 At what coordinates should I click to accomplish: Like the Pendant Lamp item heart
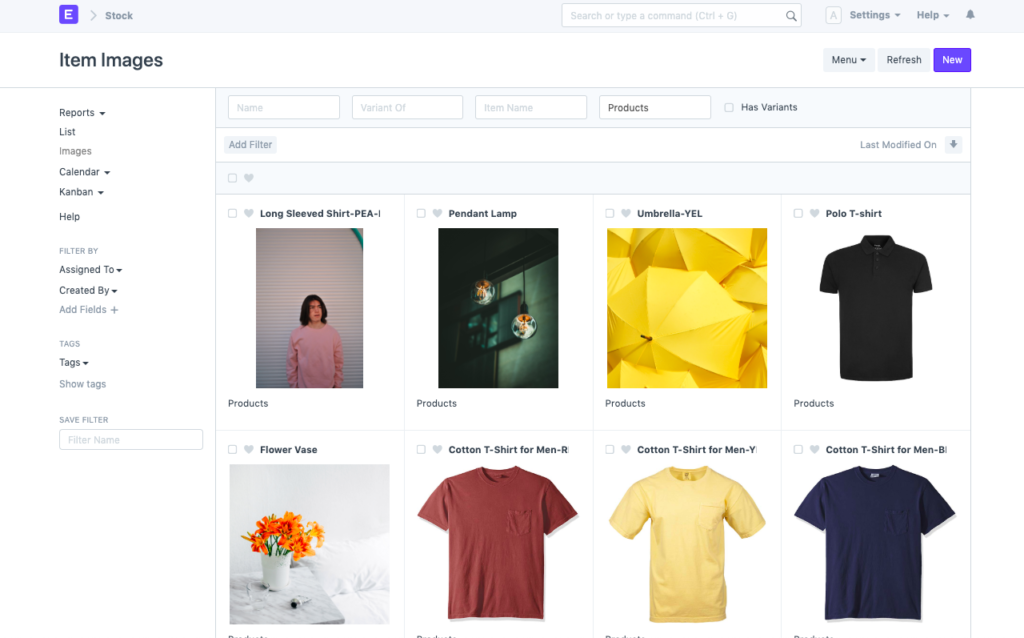click(437, 214)
